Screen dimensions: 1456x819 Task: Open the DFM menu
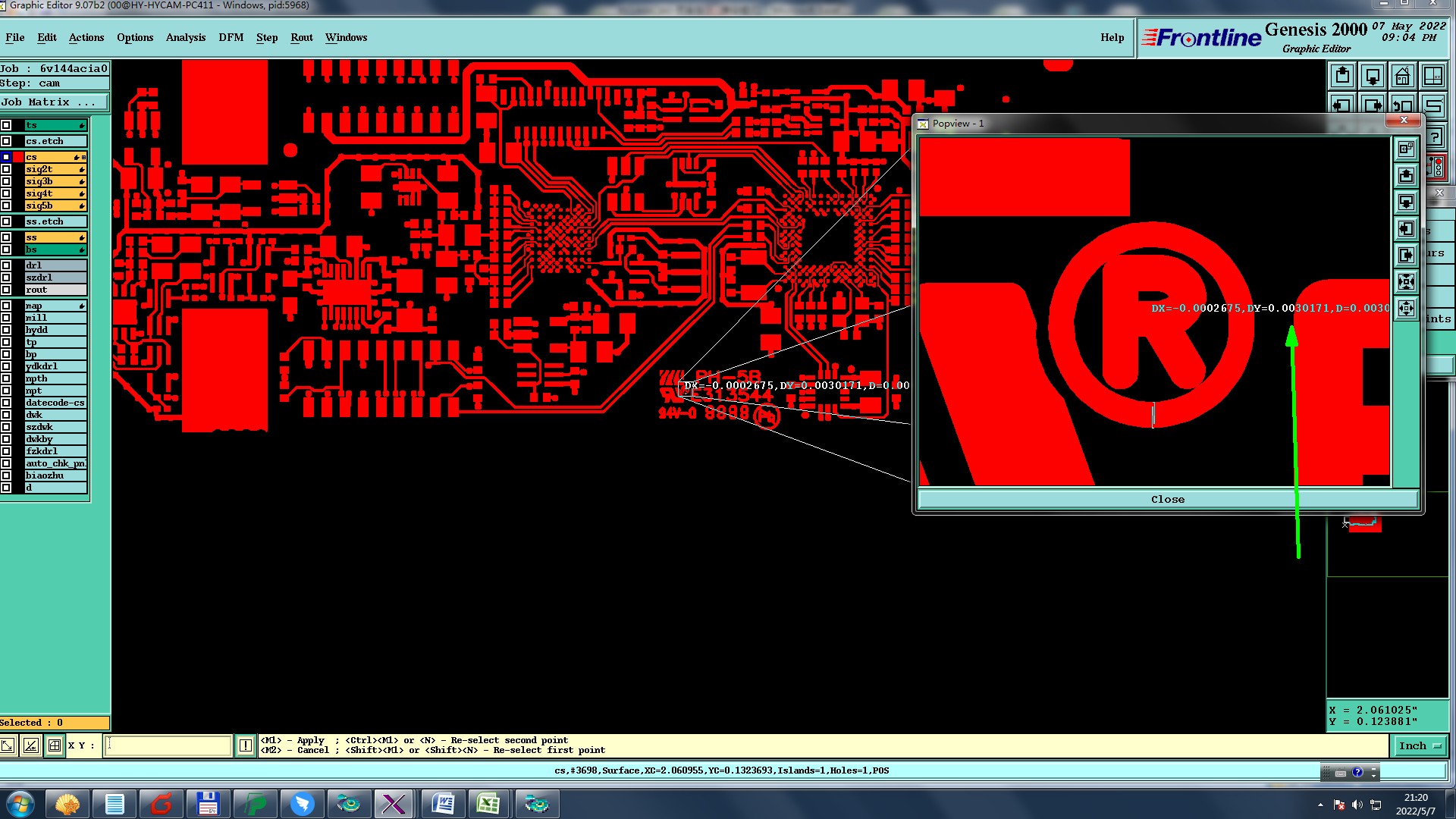[231, 37]
